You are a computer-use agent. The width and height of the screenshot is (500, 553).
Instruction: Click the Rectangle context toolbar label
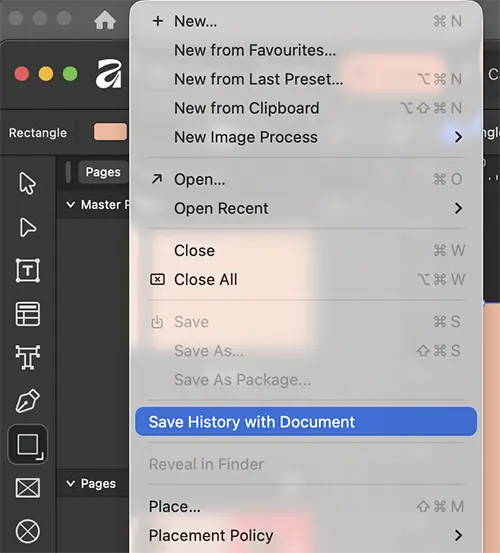(x=38, y=133)
